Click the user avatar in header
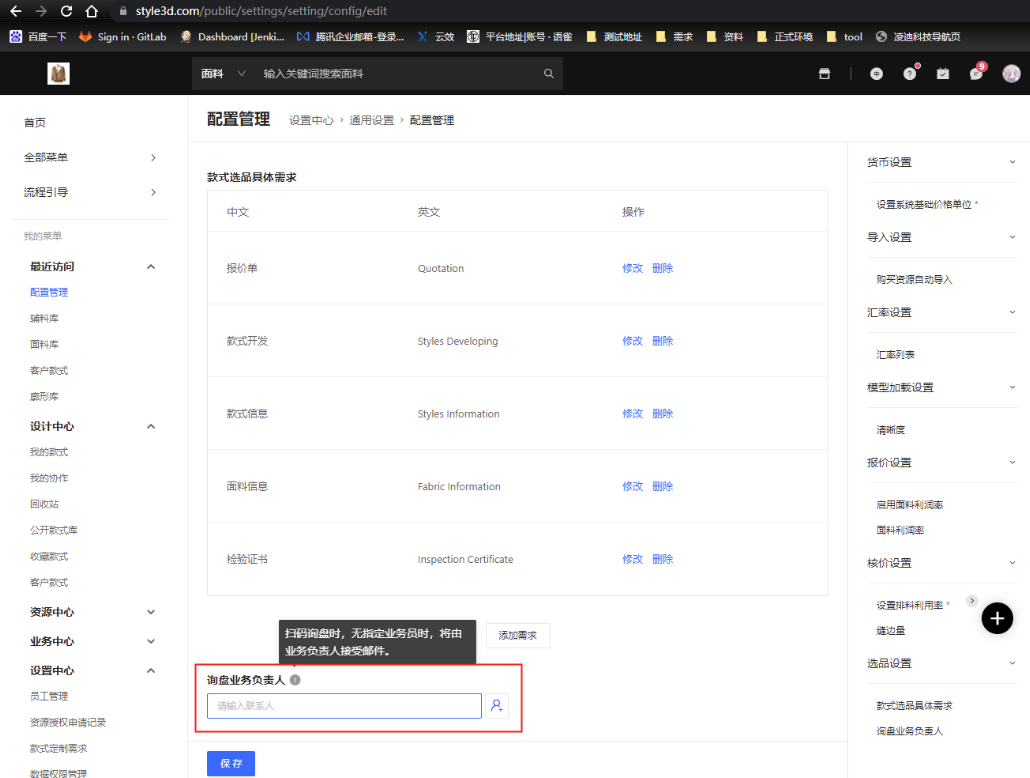1030x778 pixels. (1011, 74)
